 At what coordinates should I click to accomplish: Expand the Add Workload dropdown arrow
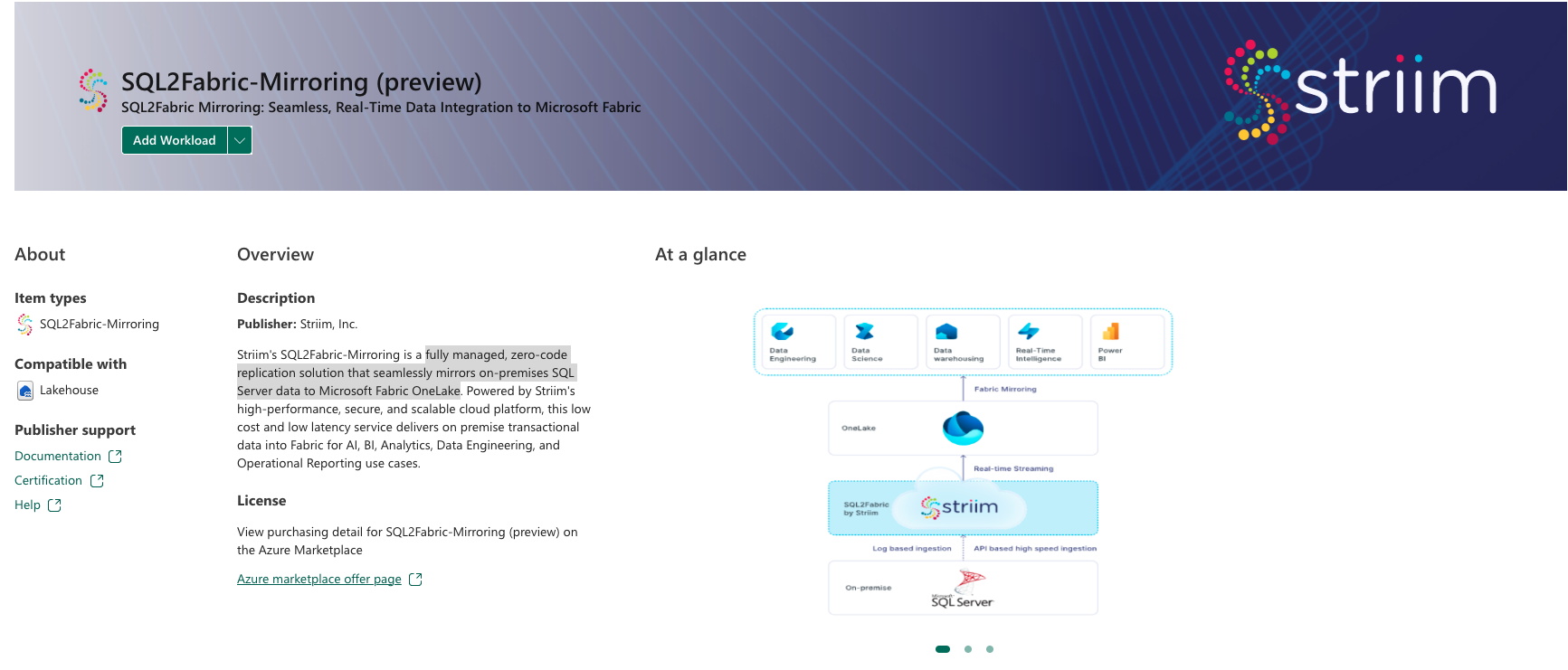click(240, 140)
